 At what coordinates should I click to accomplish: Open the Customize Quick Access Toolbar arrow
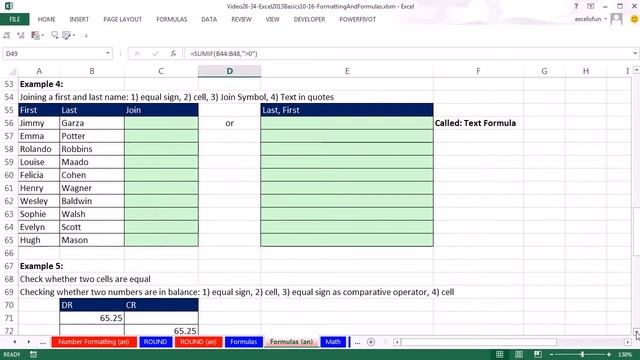(86, 36)
